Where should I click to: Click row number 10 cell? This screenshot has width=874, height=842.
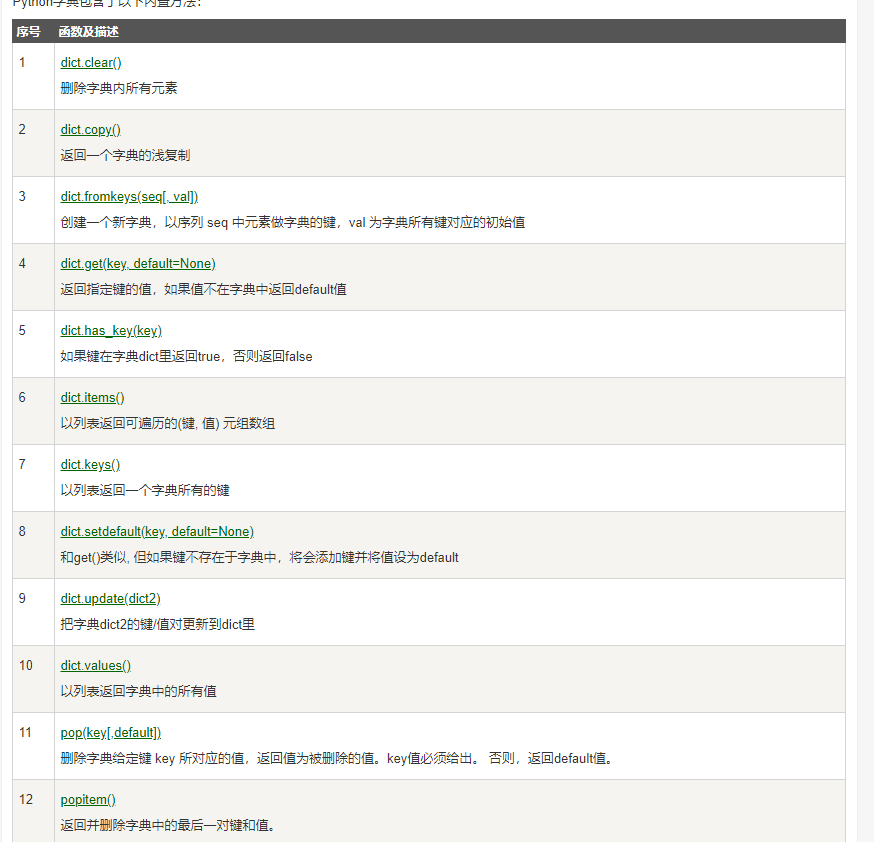[33, 679]
